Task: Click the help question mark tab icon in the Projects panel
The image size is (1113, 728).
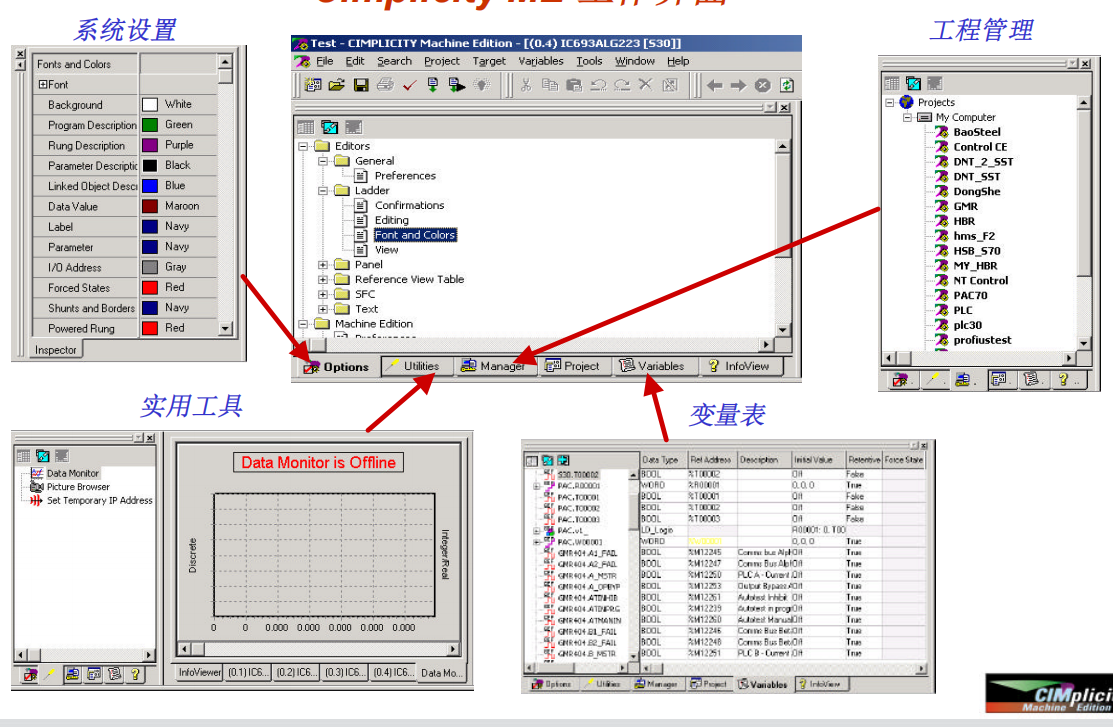Action: tap(1063, 380)
